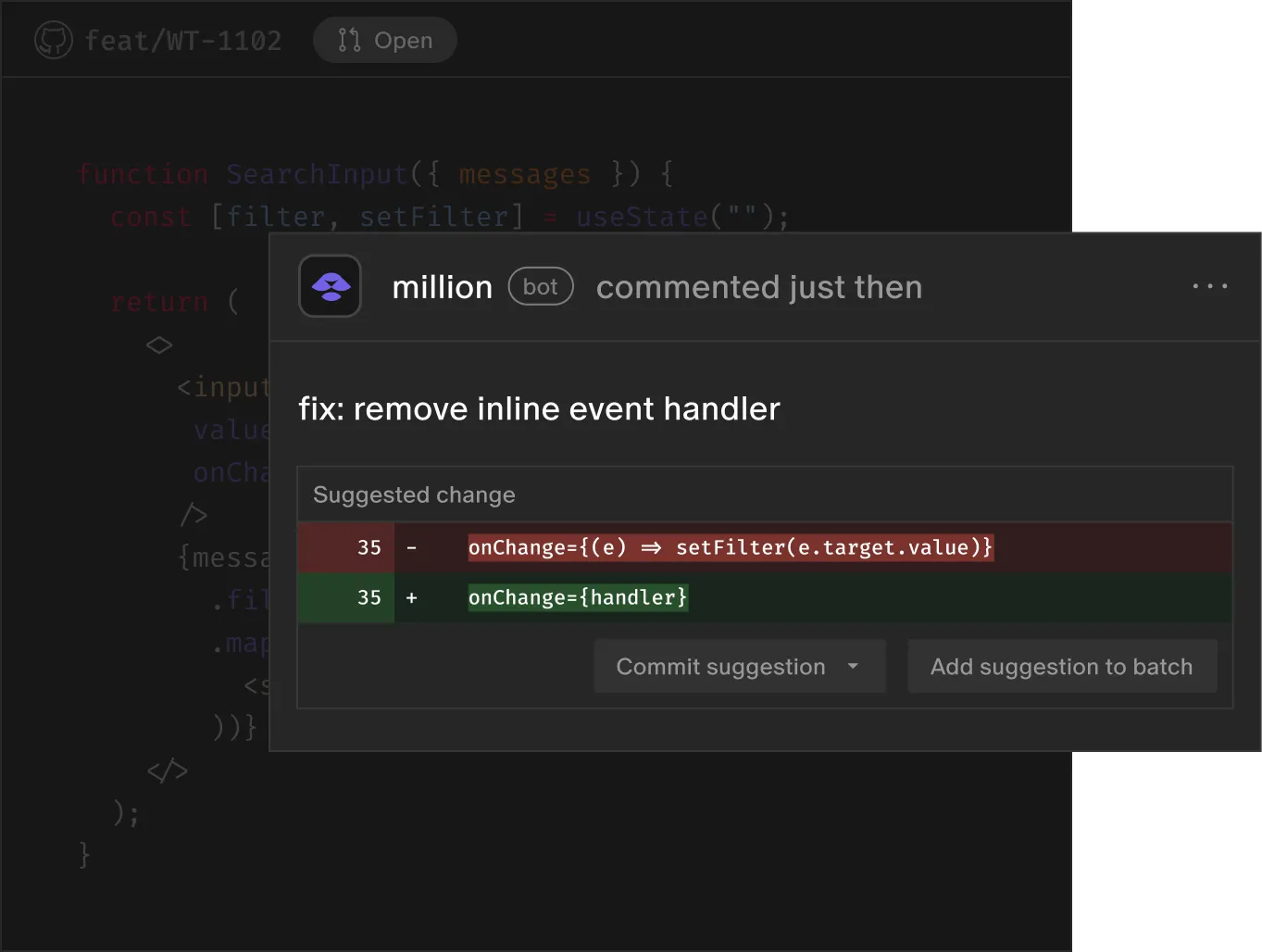Image resolution: width=1262 pixels, height=952 pixels.
Task: Open the Suggested change header
Action: pos(413,495)
